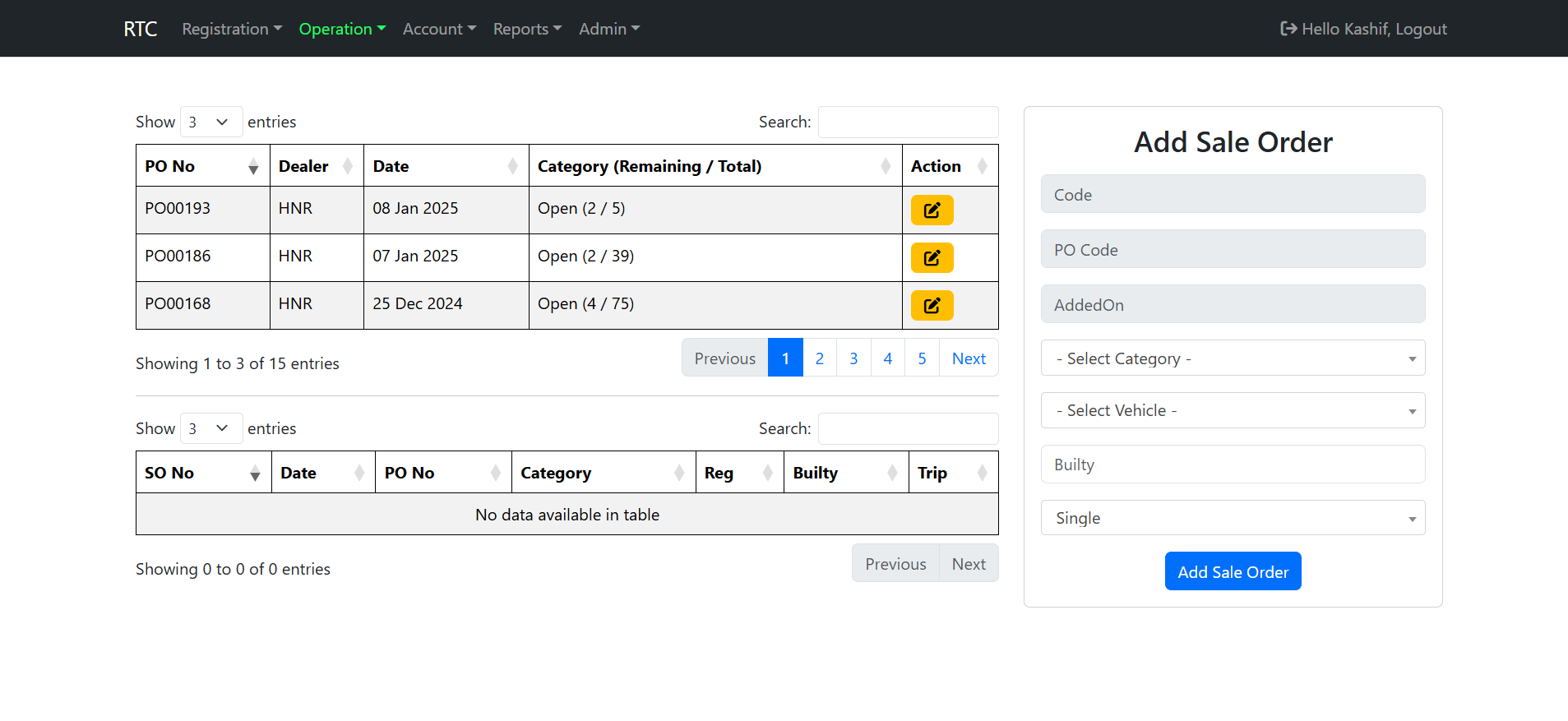The image size is (1568, 721).
Task: Open the Select Vehicle dropdown
Action: point(1232,410)
